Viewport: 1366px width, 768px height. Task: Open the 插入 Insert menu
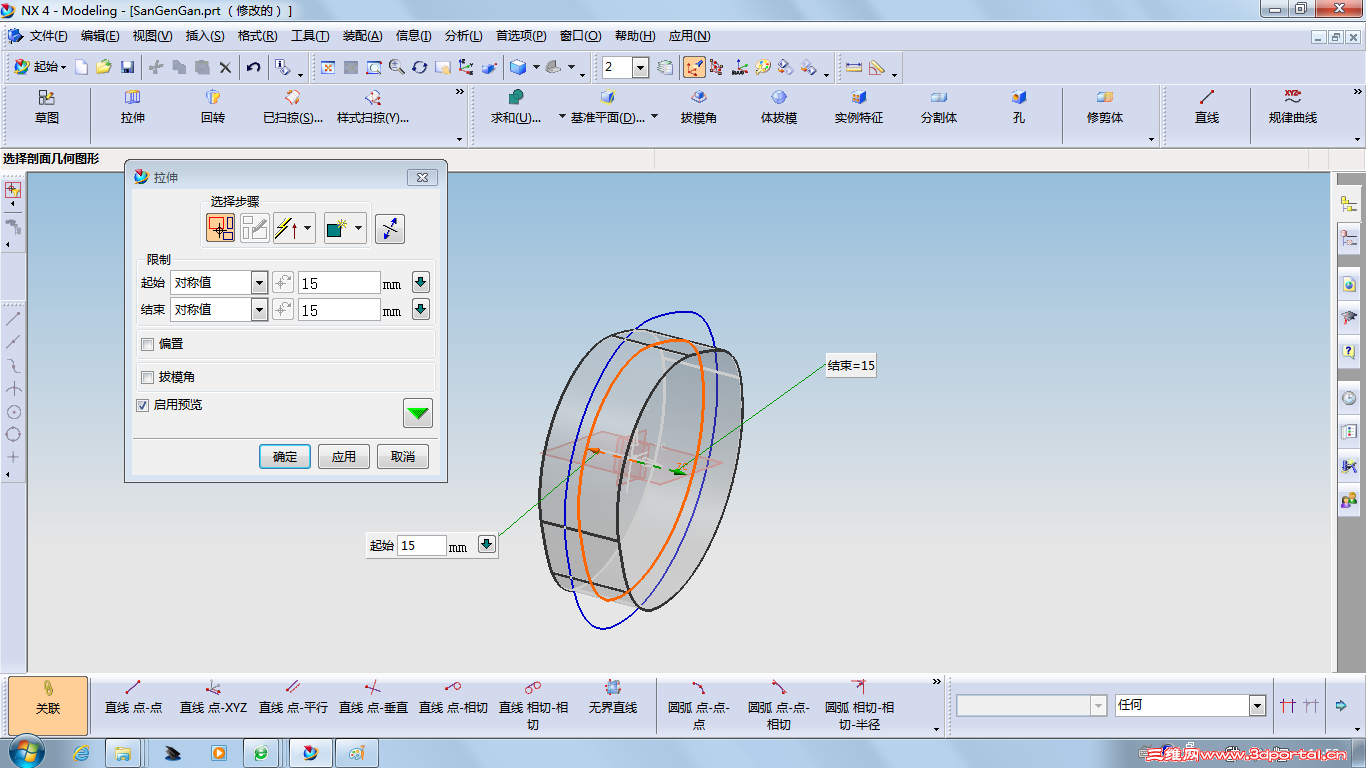[x=205, y=36]
